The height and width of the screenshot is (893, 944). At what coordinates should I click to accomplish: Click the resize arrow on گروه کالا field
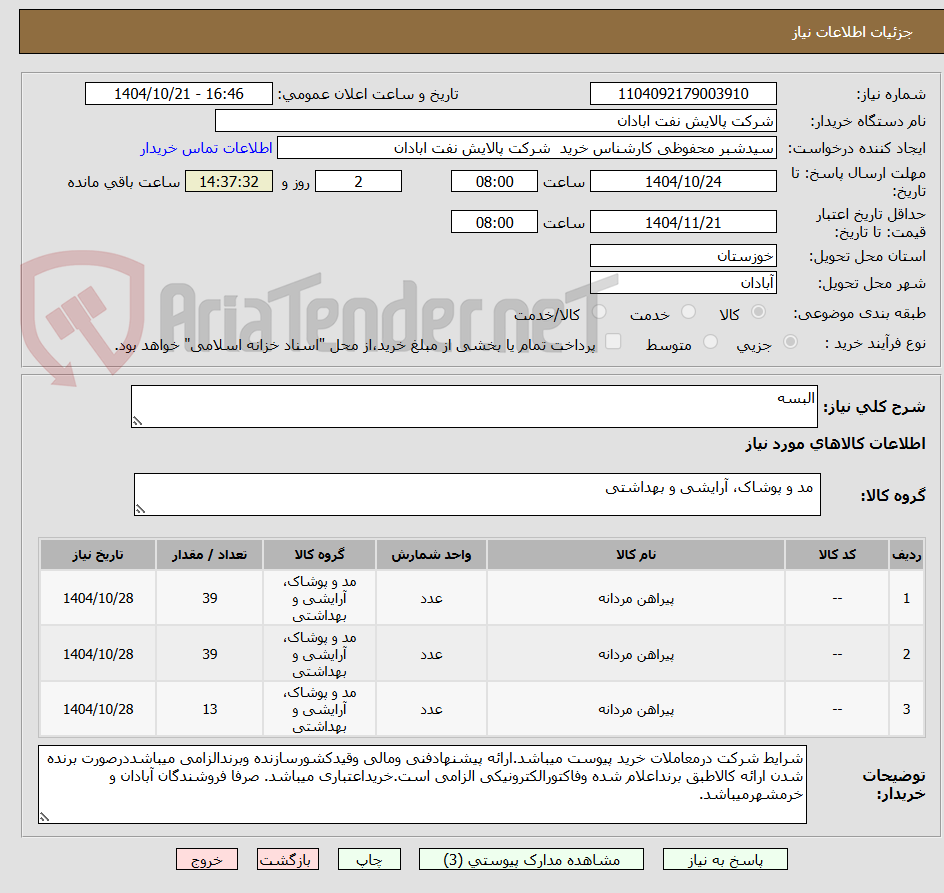pyautogui.click(x=141, y=508)
